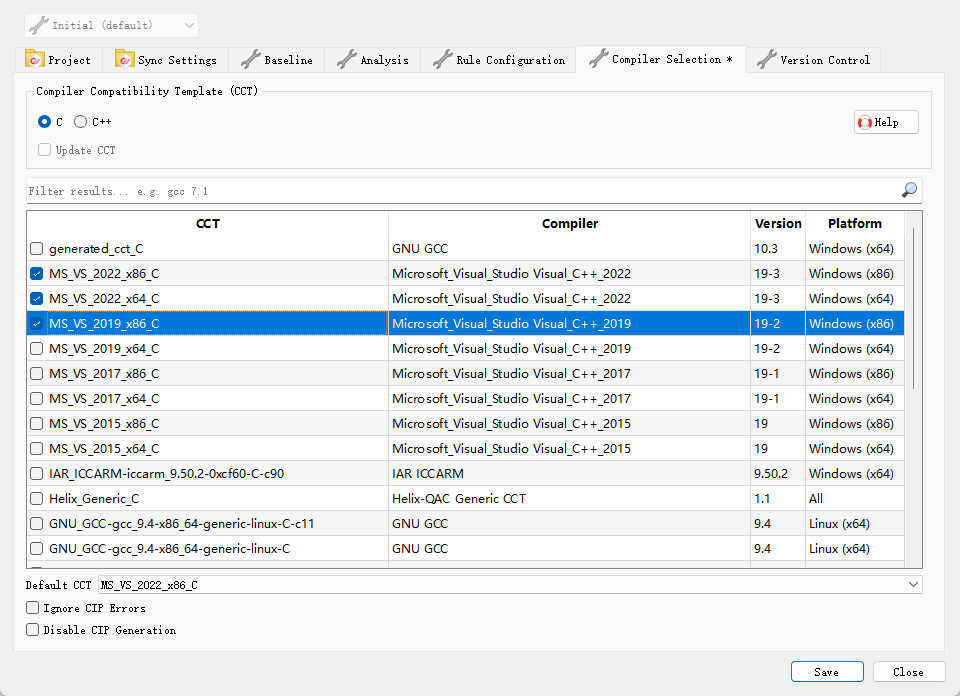960x696 pixels.
Task: Click the Baseline tab wrench icon
Action: (250, 59)
